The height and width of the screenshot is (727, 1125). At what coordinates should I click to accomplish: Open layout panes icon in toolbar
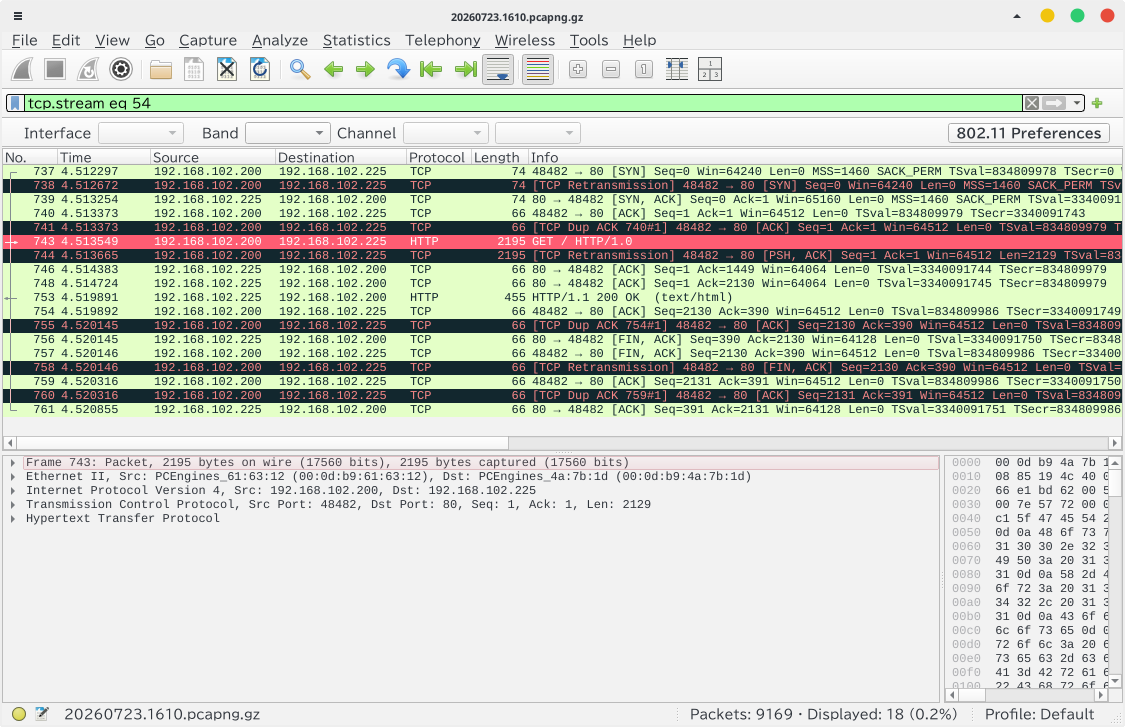coord(710,70)
